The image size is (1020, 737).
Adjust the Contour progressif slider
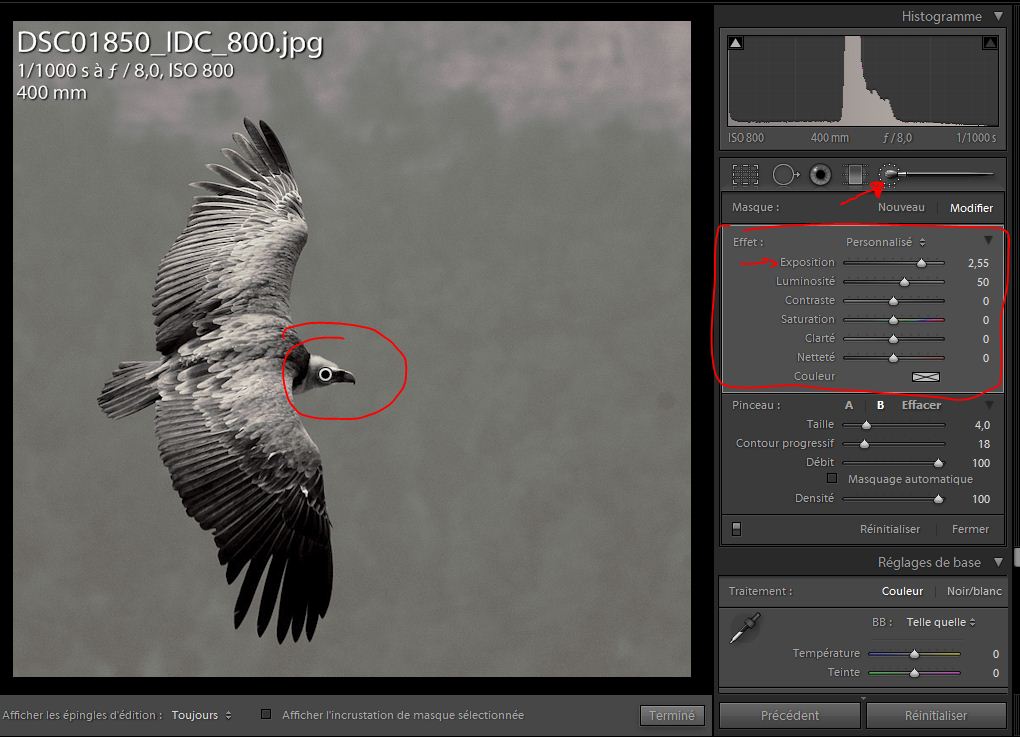pyautogui.click(x=864, y=444)
